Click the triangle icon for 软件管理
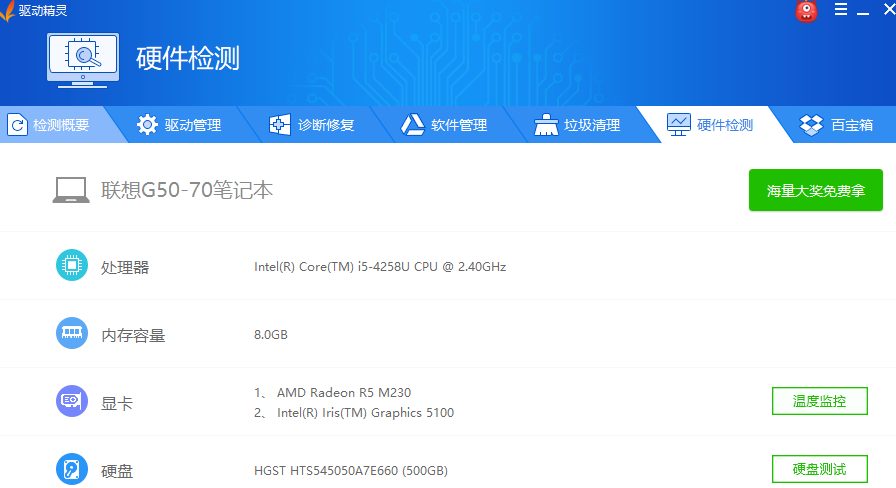896x488 pixels. pos(413,125)
